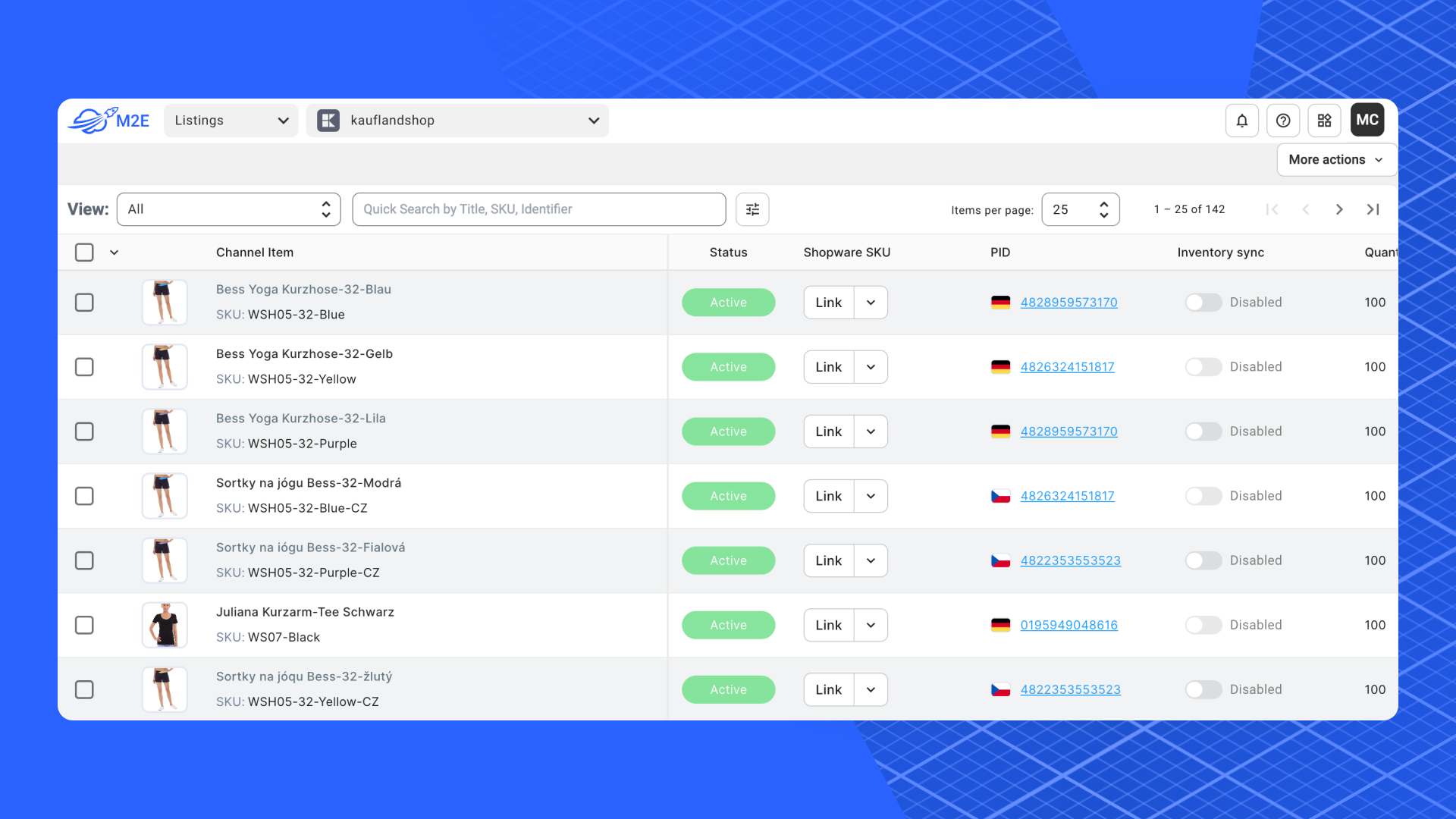Click the next page arrow

[x=1339, y=209]
